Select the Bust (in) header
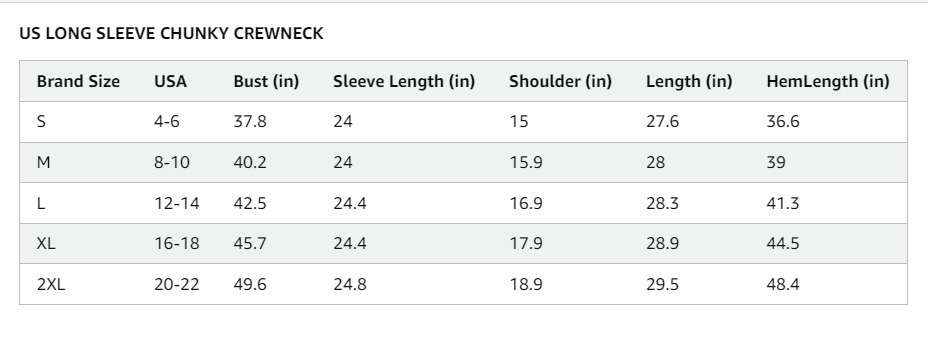928x364 pixels. (x=266, y=81)
